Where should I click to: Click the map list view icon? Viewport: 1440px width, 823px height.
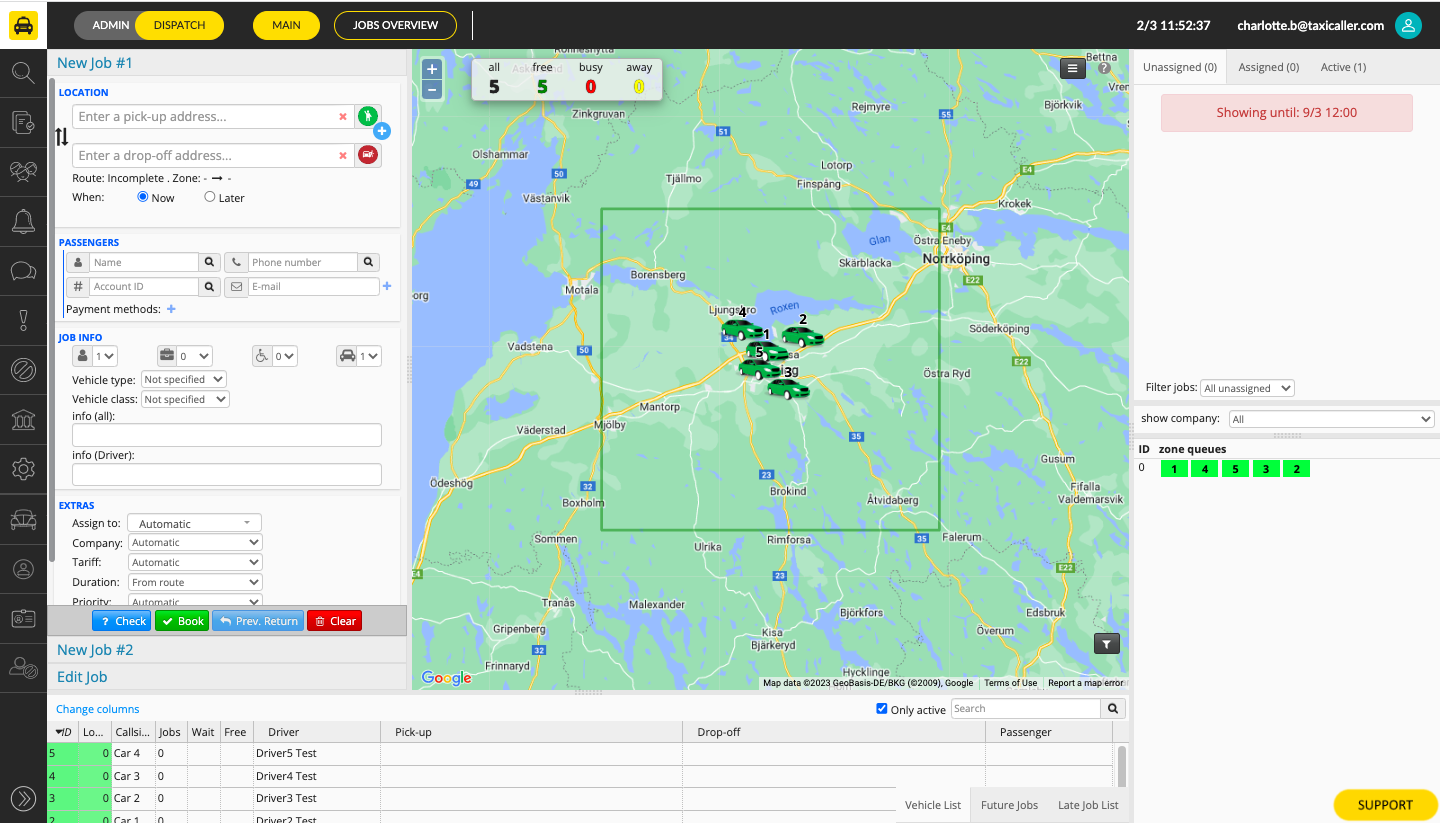pos(1072,68)
